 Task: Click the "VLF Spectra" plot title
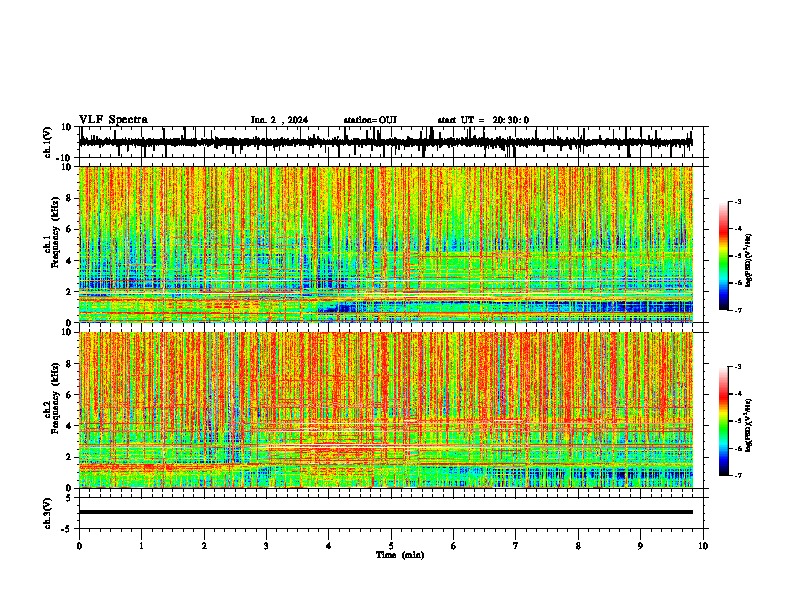click(x=113, y=120)
